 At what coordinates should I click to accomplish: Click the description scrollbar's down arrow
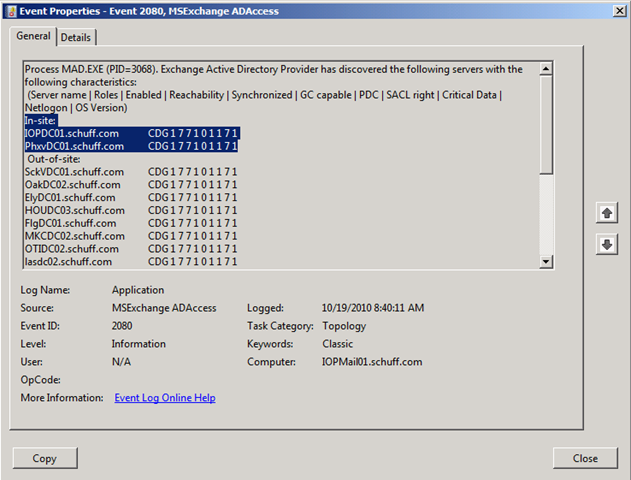[x=546, y=262]
